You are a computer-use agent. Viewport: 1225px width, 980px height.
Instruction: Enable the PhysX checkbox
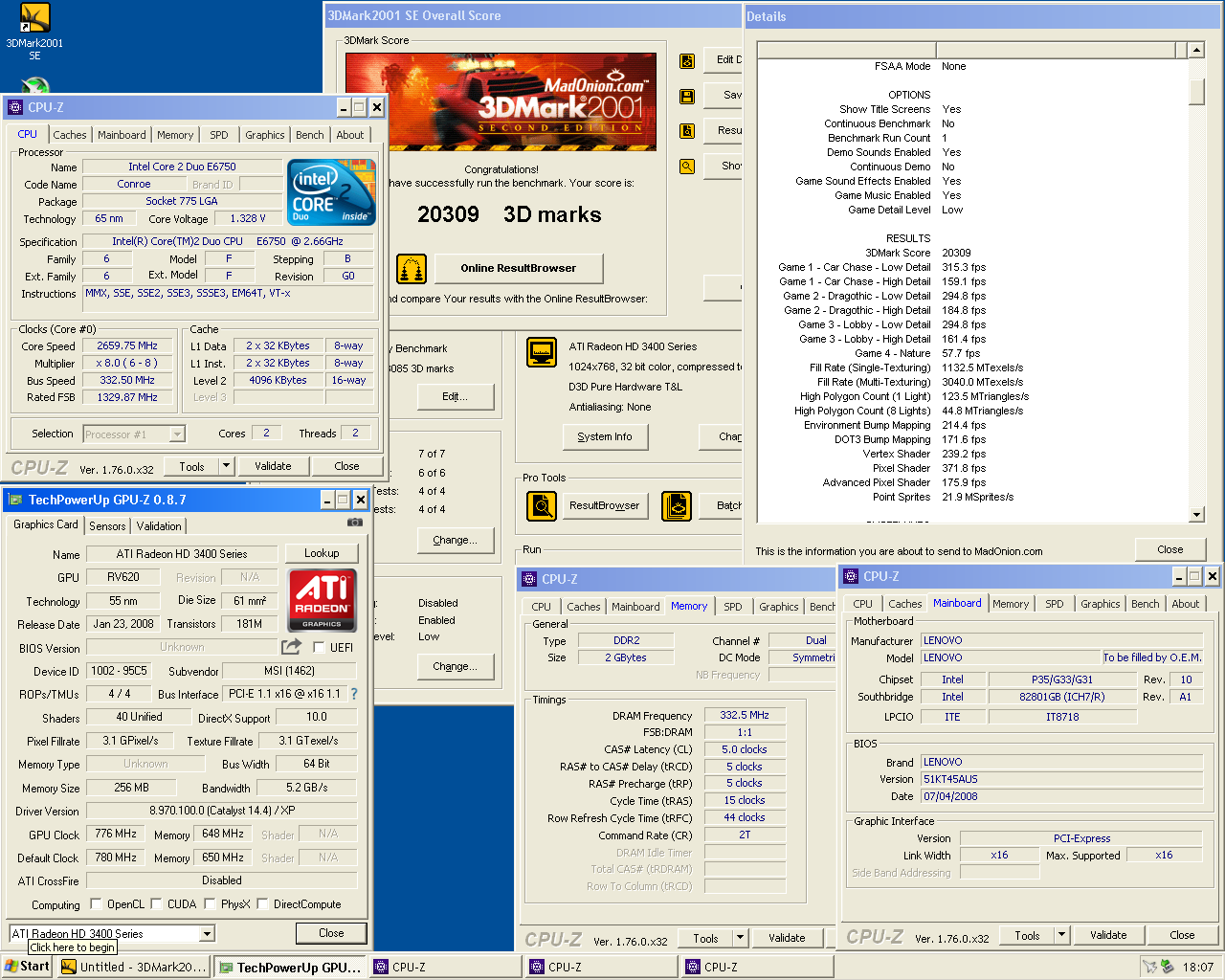point(210,903)
